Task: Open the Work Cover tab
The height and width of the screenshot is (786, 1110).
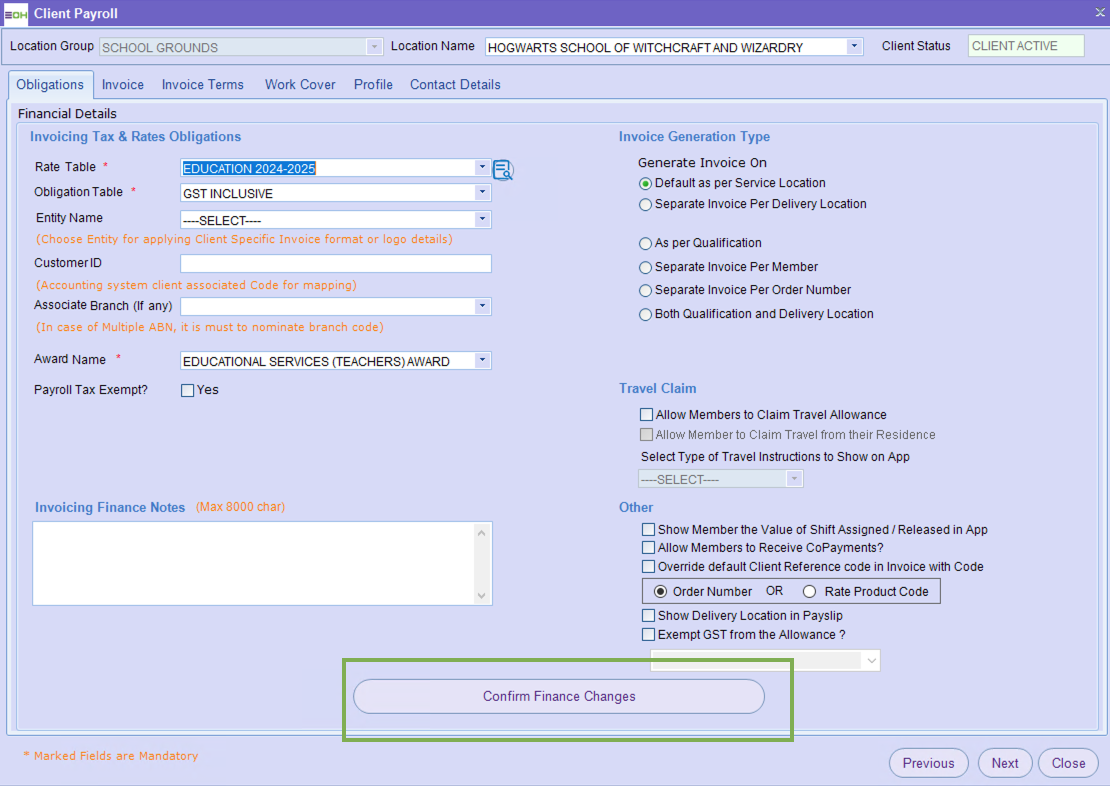Action: tap(300, 85)
